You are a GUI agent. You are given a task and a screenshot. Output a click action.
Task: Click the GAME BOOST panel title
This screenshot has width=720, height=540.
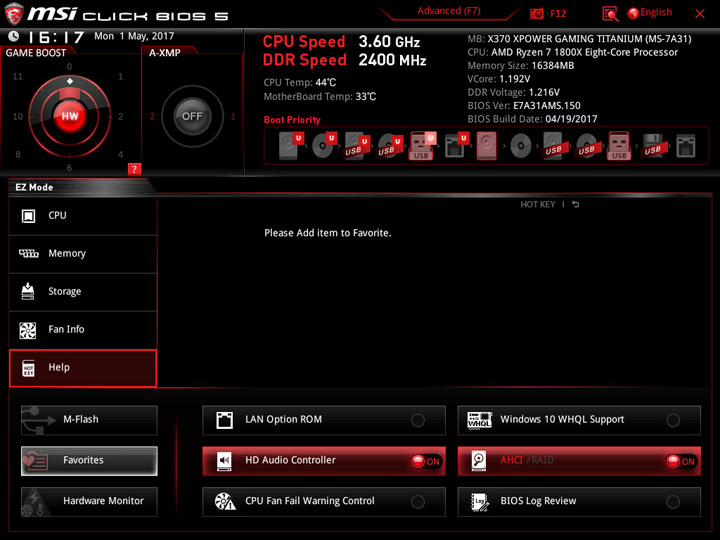click(x=36, y=53)
